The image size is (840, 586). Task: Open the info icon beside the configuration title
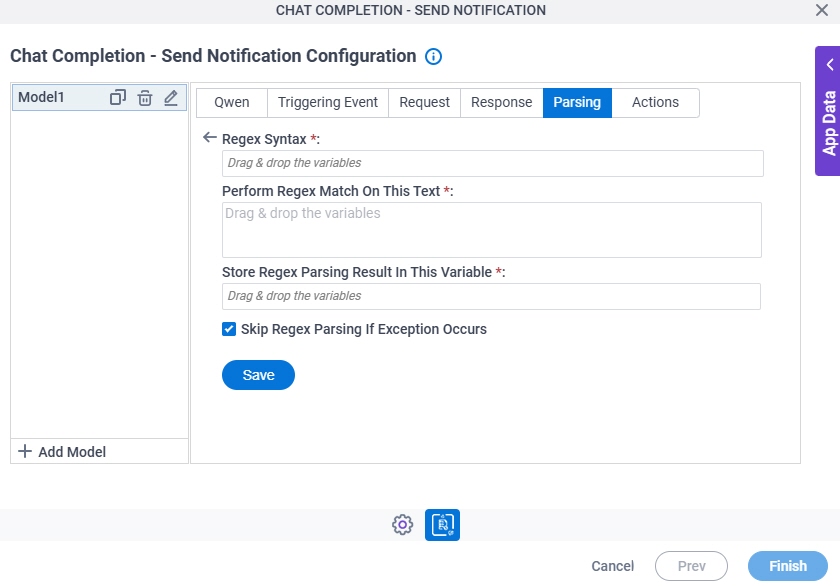click(433, 56)
